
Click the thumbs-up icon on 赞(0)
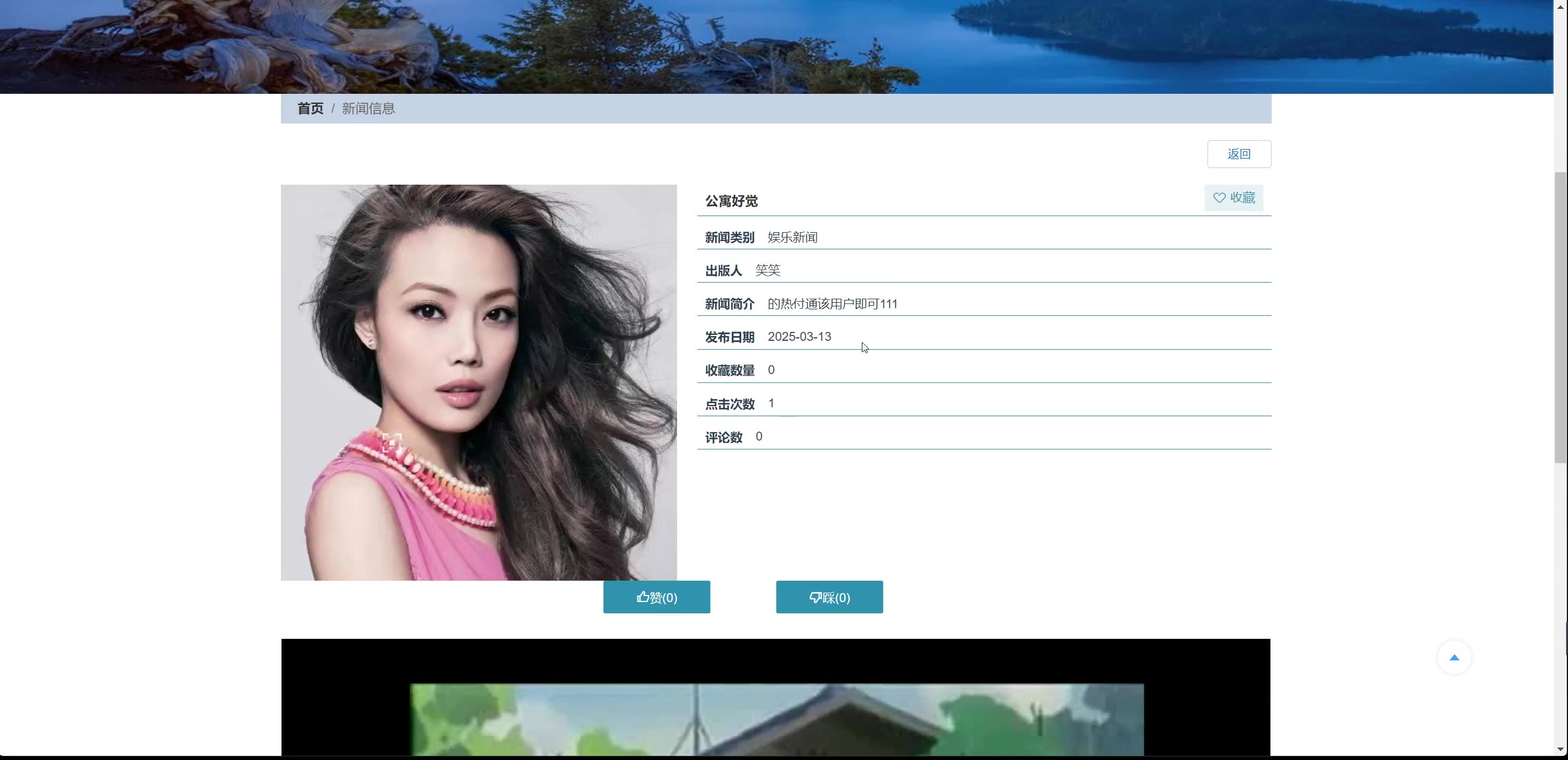tap(642, 597)
